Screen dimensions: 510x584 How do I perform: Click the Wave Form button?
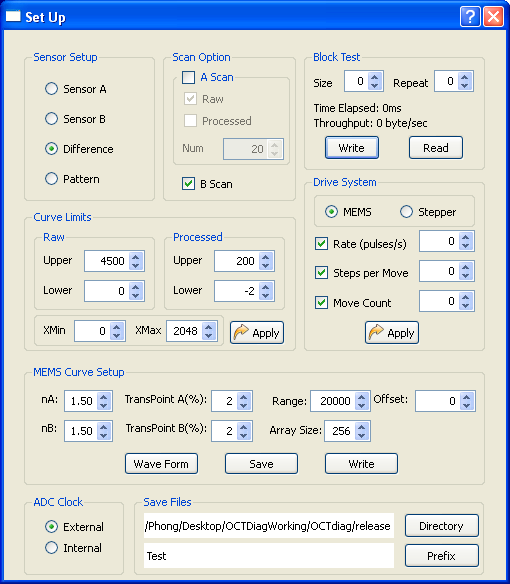pos(161,464)
